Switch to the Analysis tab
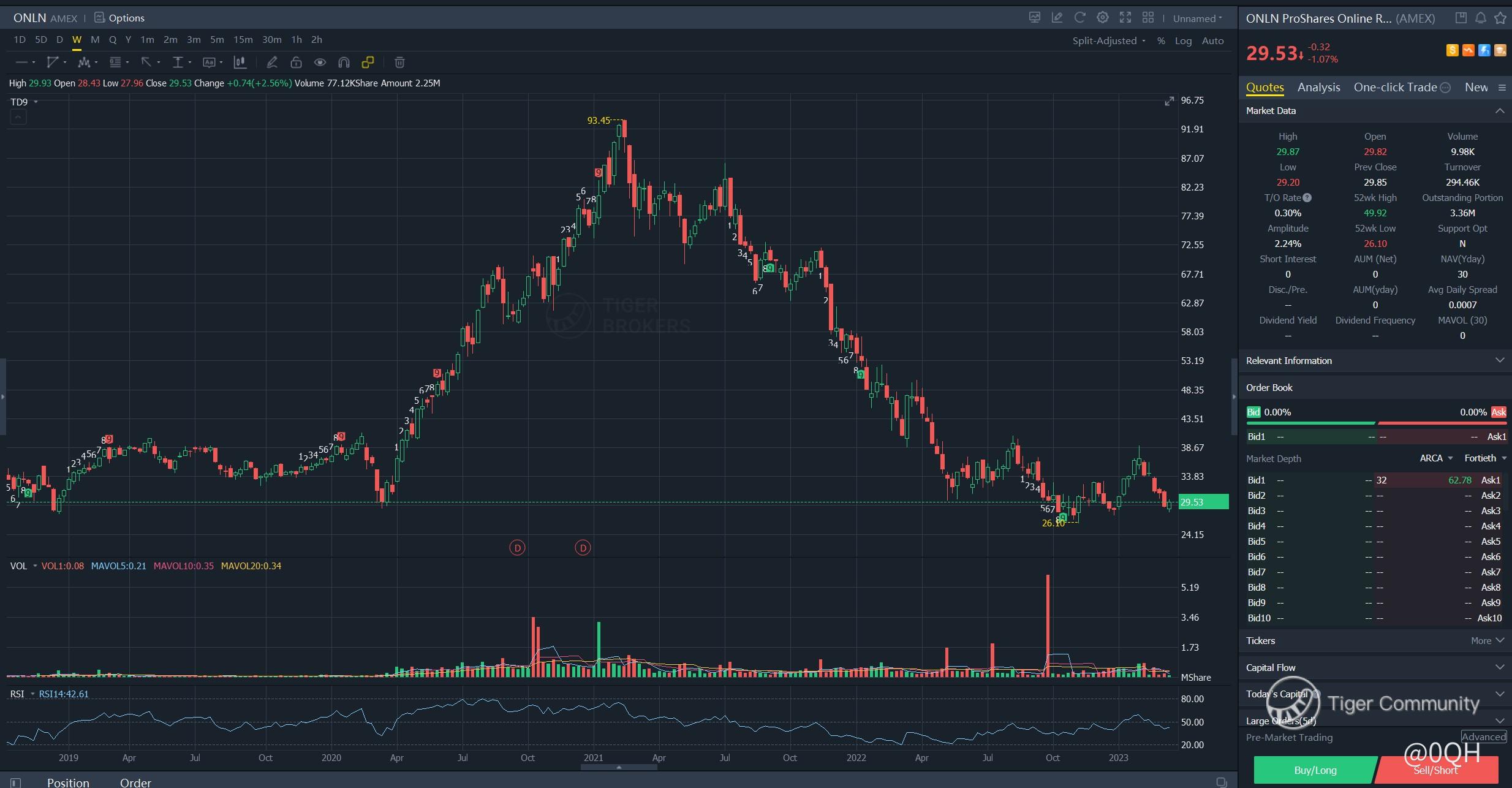Screen dimensions: 1512x788 click(x=1318, y=87)
